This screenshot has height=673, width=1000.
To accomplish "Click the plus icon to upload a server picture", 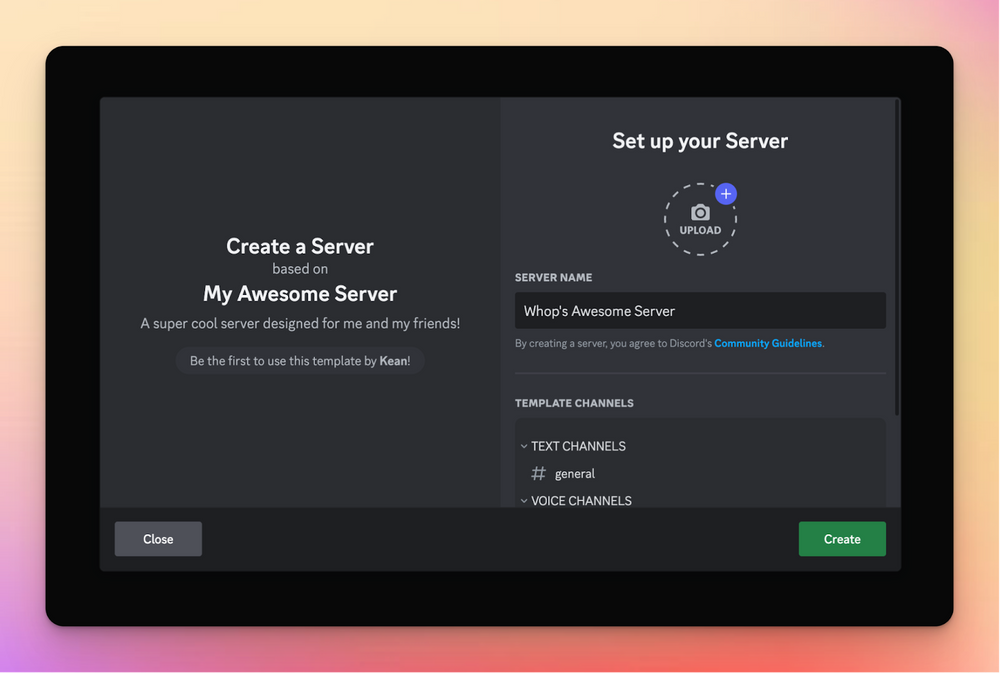I will coord(726,194).
